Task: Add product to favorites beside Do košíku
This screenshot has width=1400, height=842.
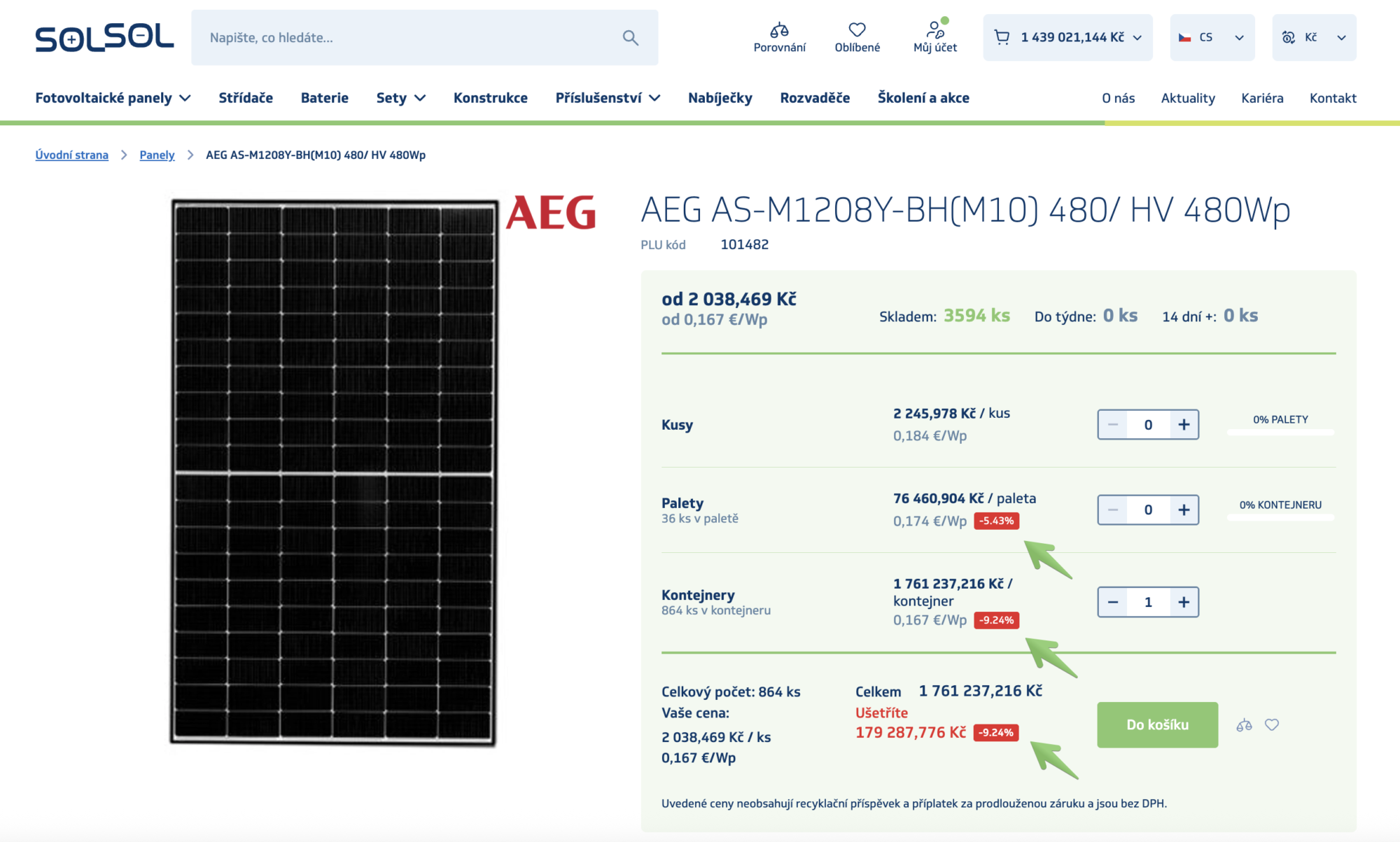Action: click(x=1272, y=725)
